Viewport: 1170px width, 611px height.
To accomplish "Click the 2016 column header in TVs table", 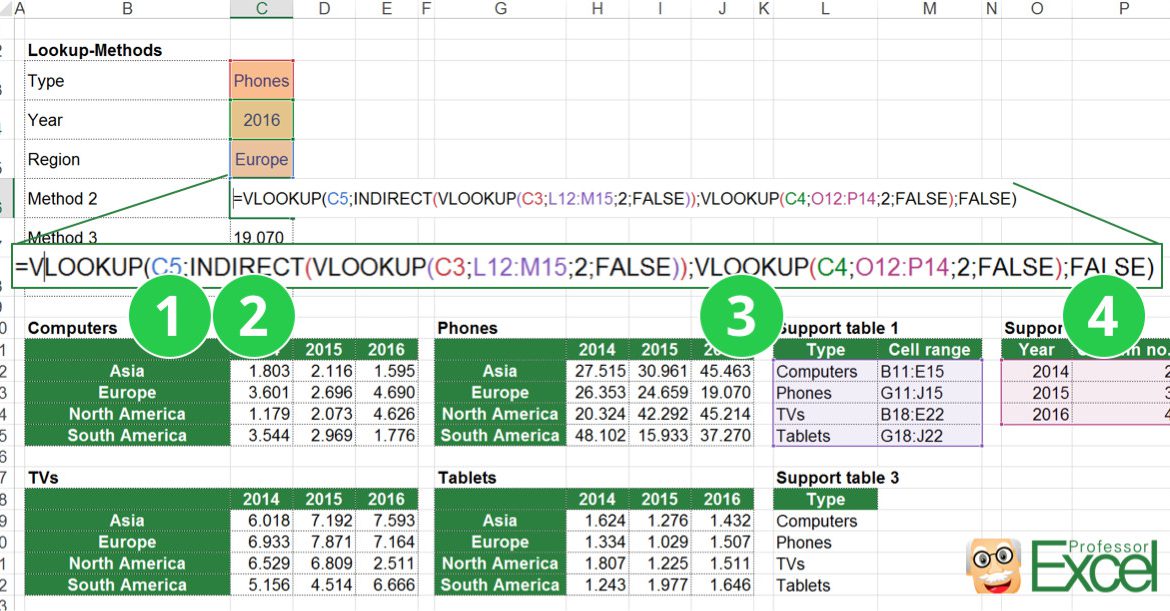I will click(386, 498).
